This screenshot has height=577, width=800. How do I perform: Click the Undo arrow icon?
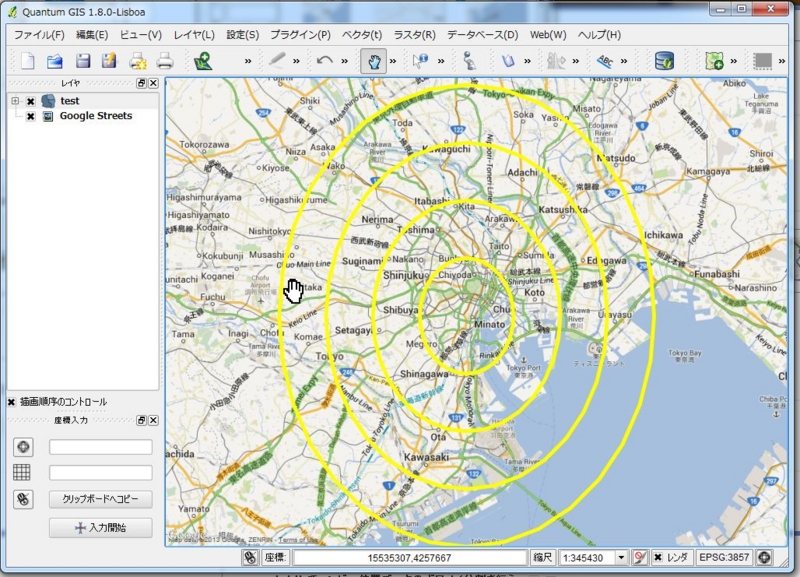click(x=324, y=61)
